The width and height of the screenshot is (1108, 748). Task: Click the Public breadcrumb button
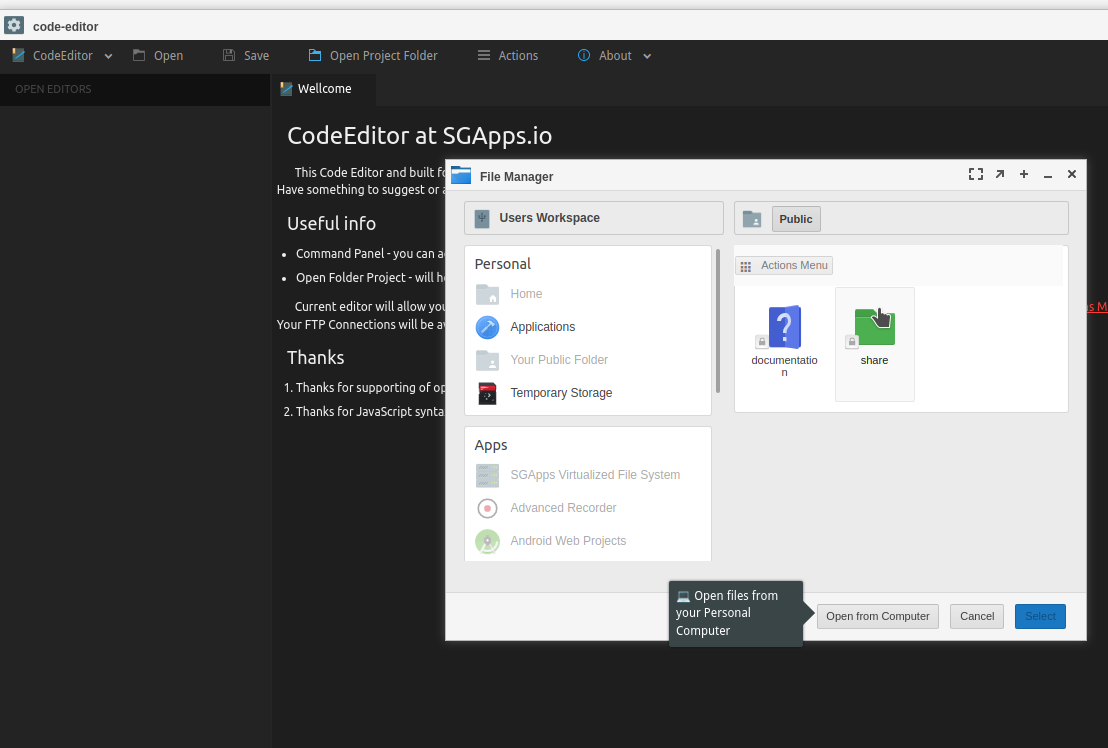(796, 219)
